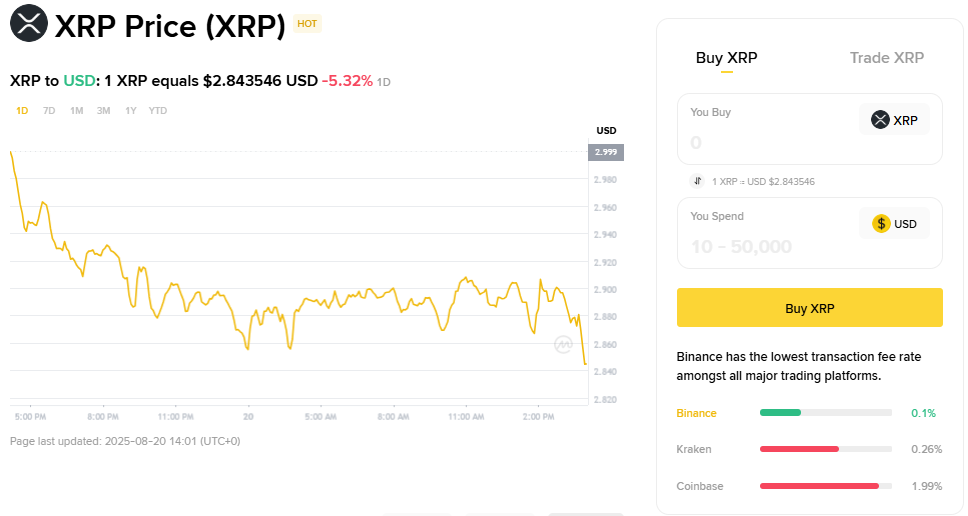Switch chart to 1M range
The height and width of the screenshot is (516, 968).
click(76, 110)
